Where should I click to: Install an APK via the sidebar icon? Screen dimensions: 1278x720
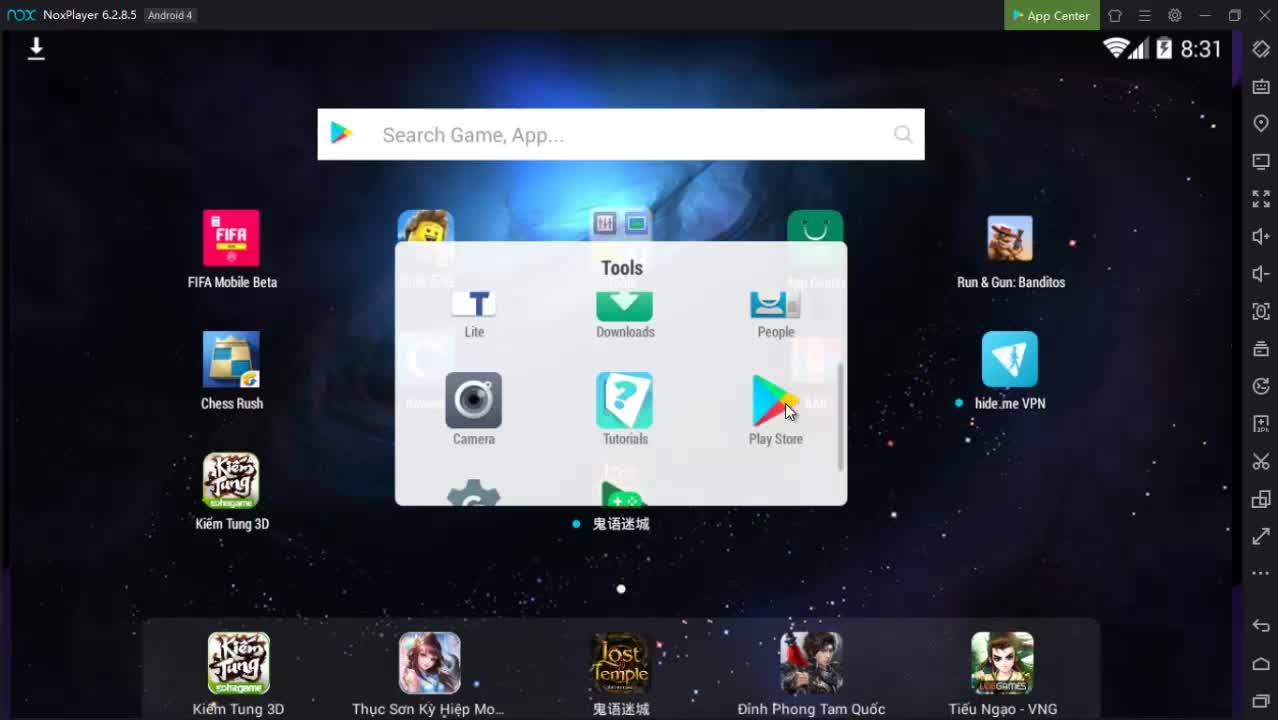pos(1261,424)
